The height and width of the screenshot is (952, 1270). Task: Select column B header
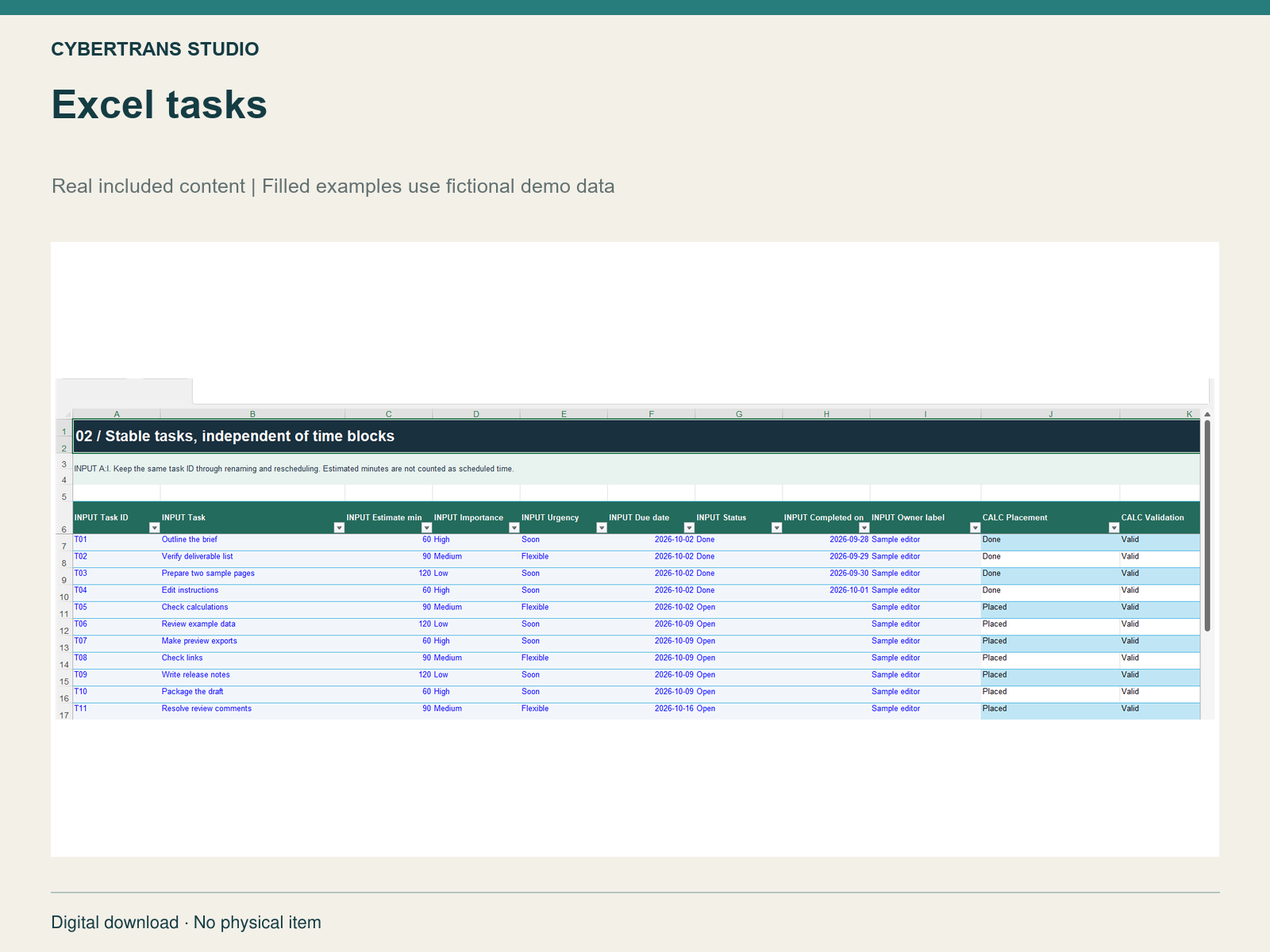(252, 414)
